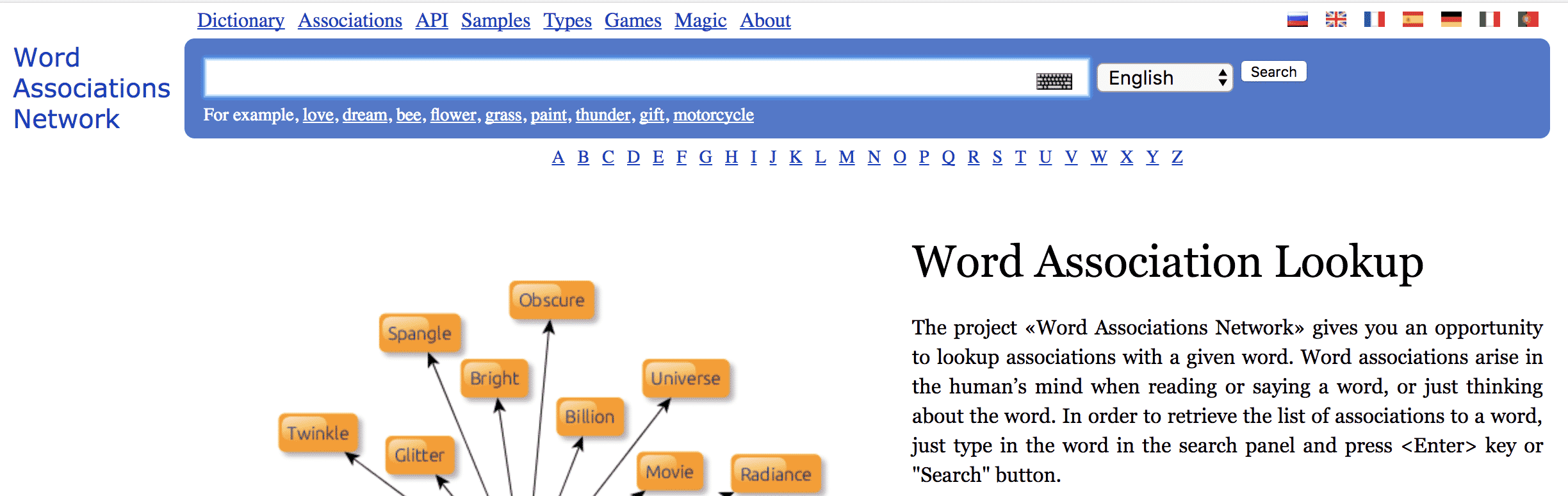Browse words starting with B

tap(583, 157)
